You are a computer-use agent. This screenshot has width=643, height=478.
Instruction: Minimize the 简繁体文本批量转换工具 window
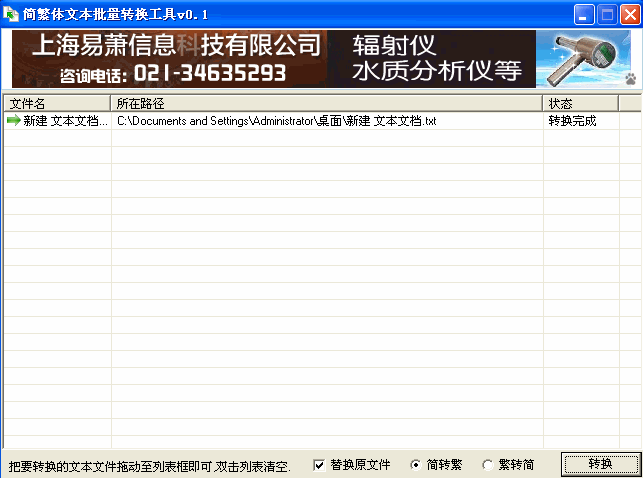[584, 15]
